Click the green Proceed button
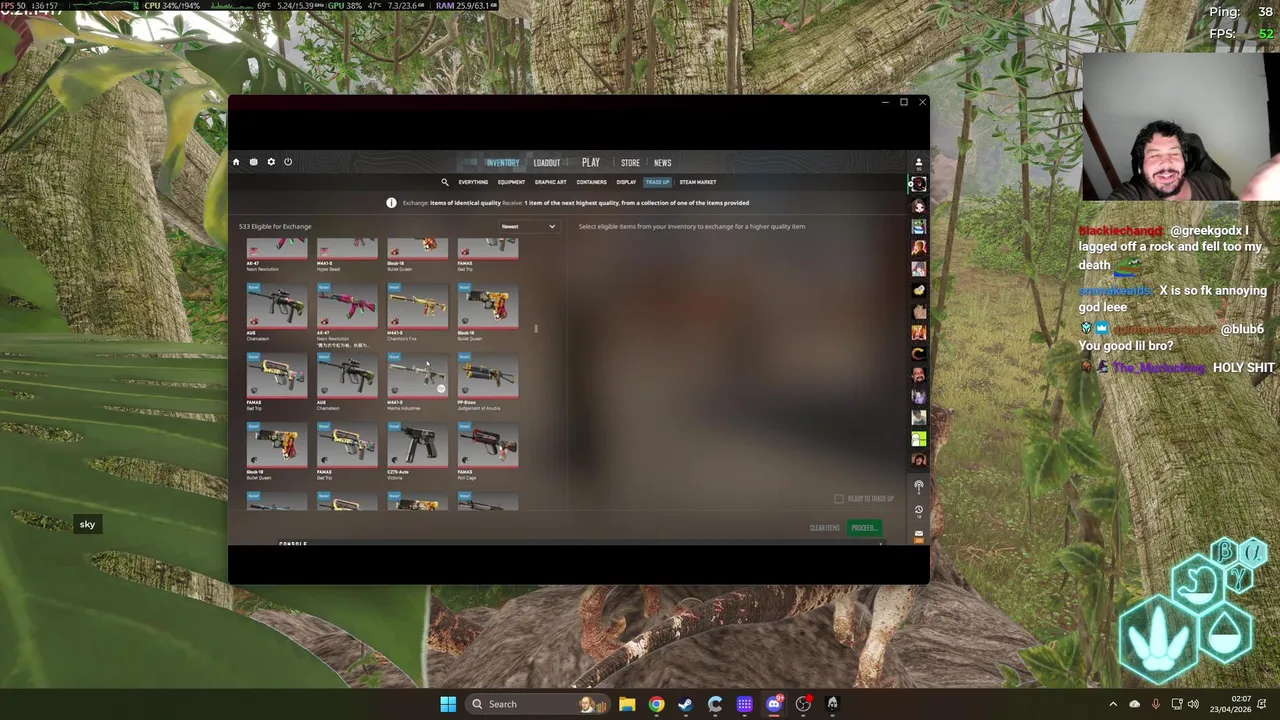The height and width of the screenshot is (720, 1280). (864, 528)
